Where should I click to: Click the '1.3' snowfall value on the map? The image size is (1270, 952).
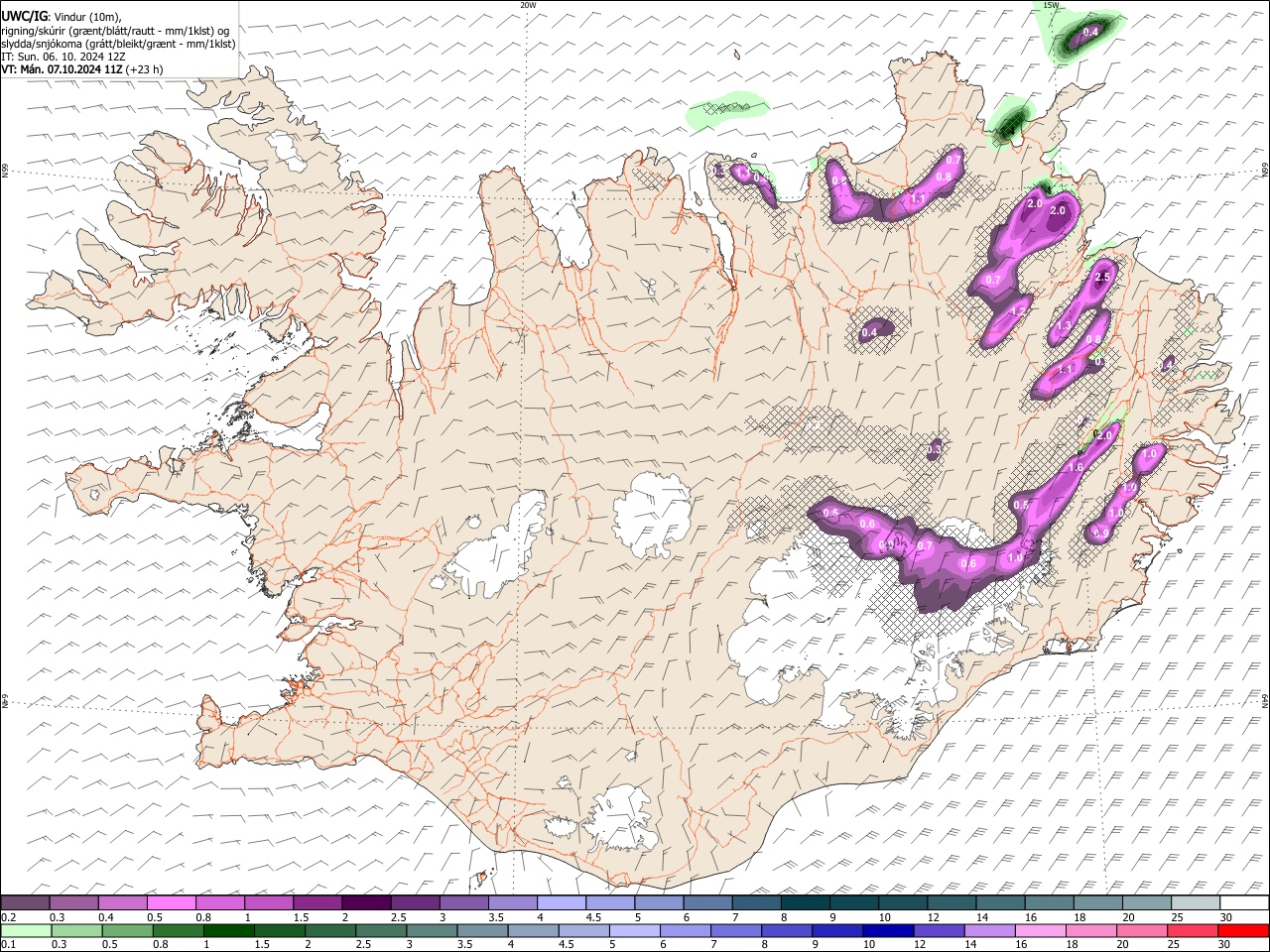(x=1065, y=325)
